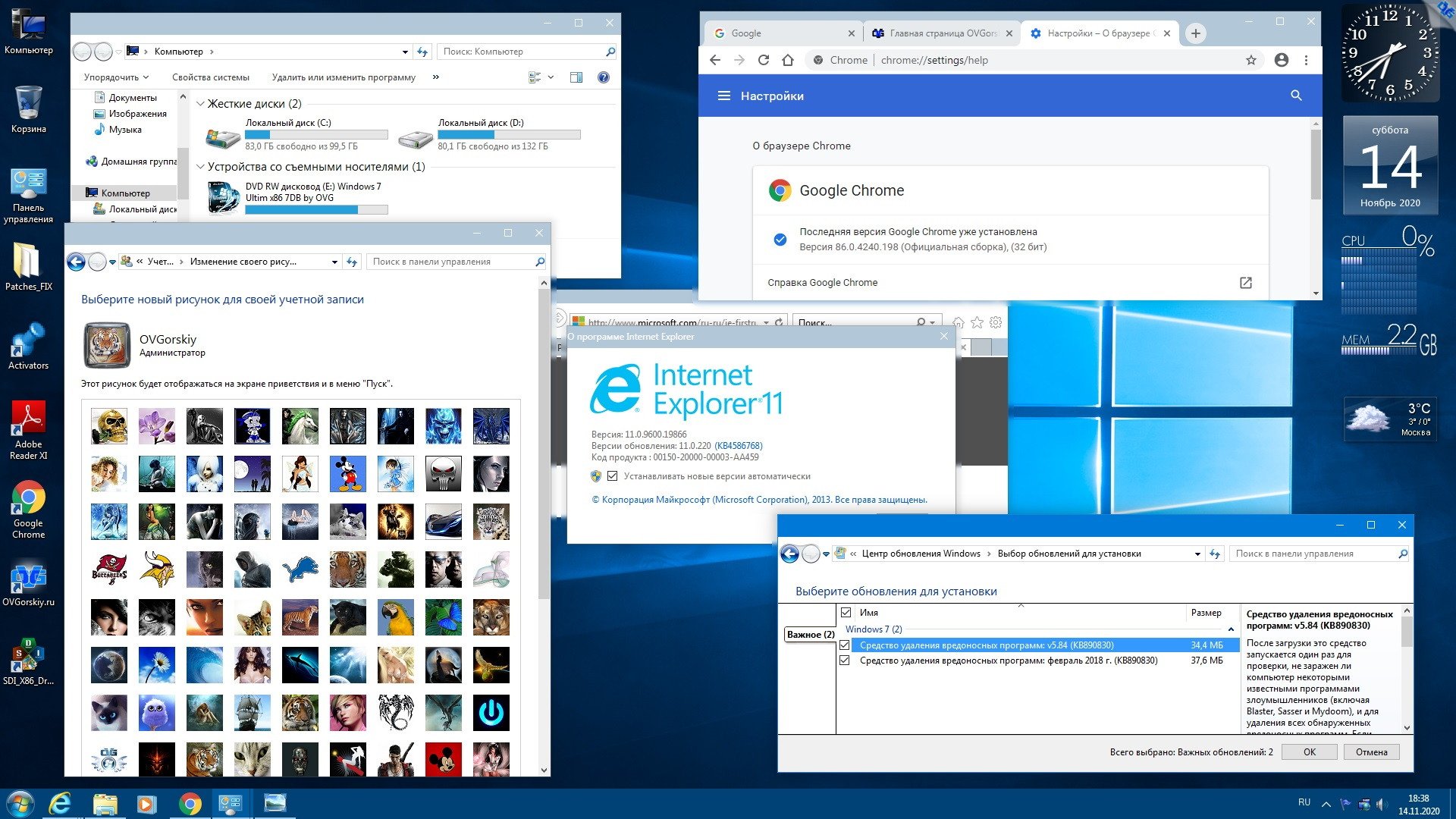Screen dimensions: 1456x819
Task: Open a new Chrome tab
Action: (1196, 33)
